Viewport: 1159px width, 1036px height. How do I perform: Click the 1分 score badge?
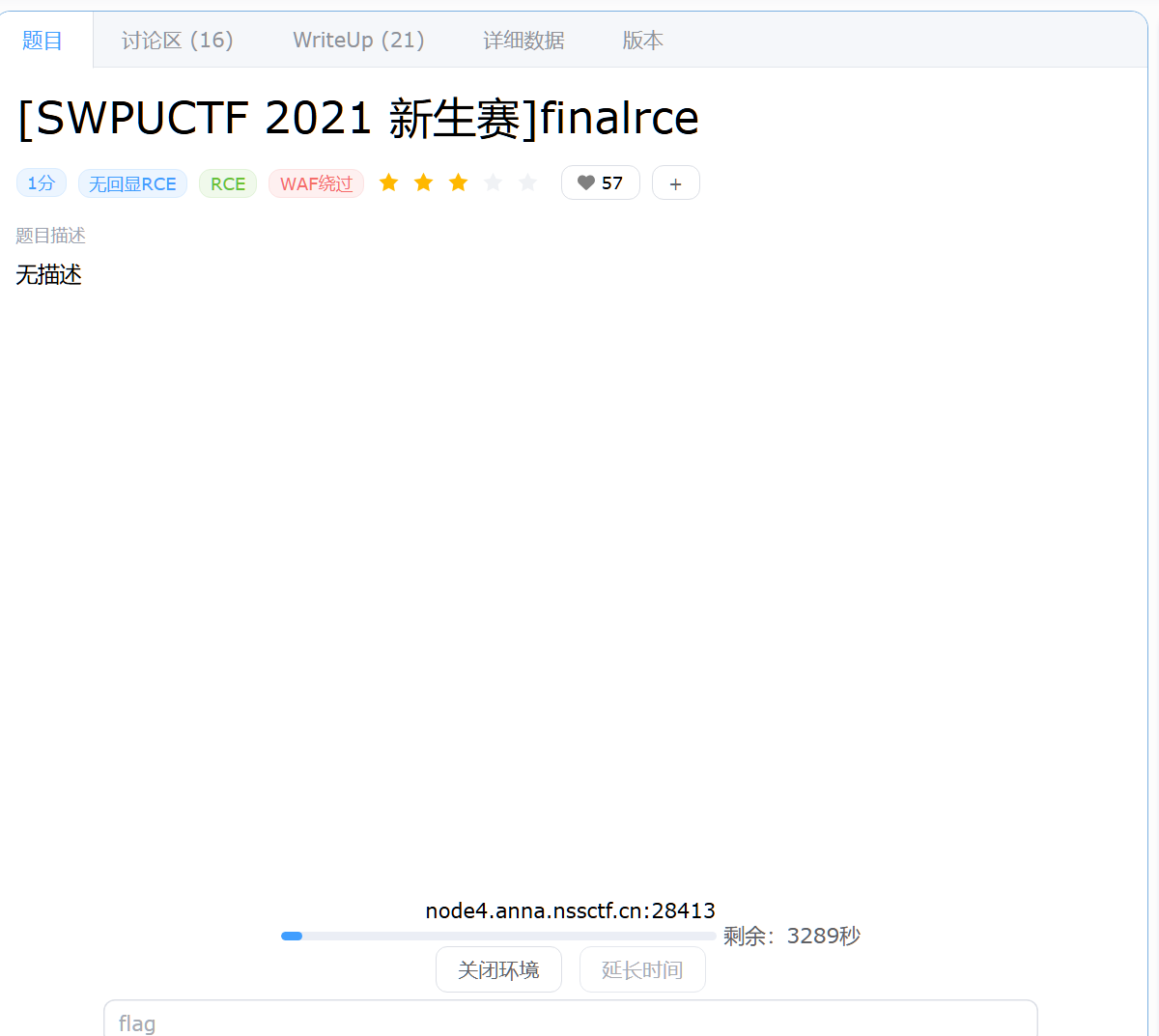click(41, 182)
